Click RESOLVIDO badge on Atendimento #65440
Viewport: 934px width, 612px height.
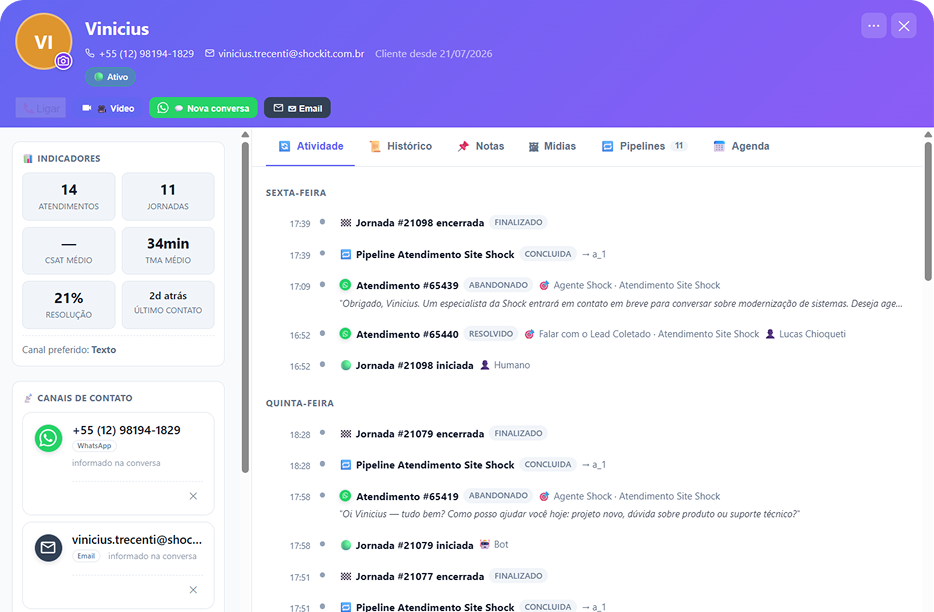pyautogui.click(x=491, y=334)
